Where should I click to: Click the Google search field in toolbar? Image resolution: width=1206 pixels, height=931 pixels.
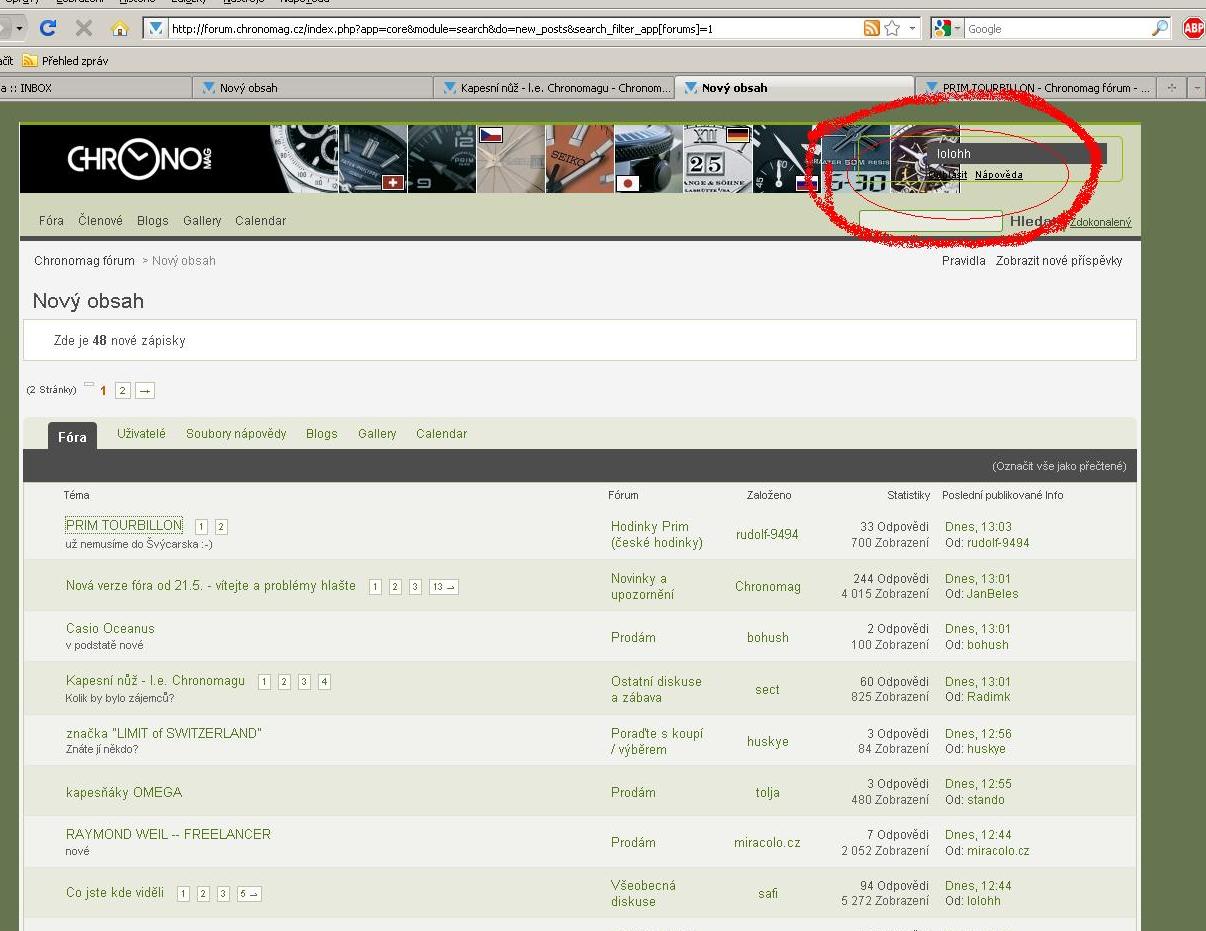[x=1057, y=29]
